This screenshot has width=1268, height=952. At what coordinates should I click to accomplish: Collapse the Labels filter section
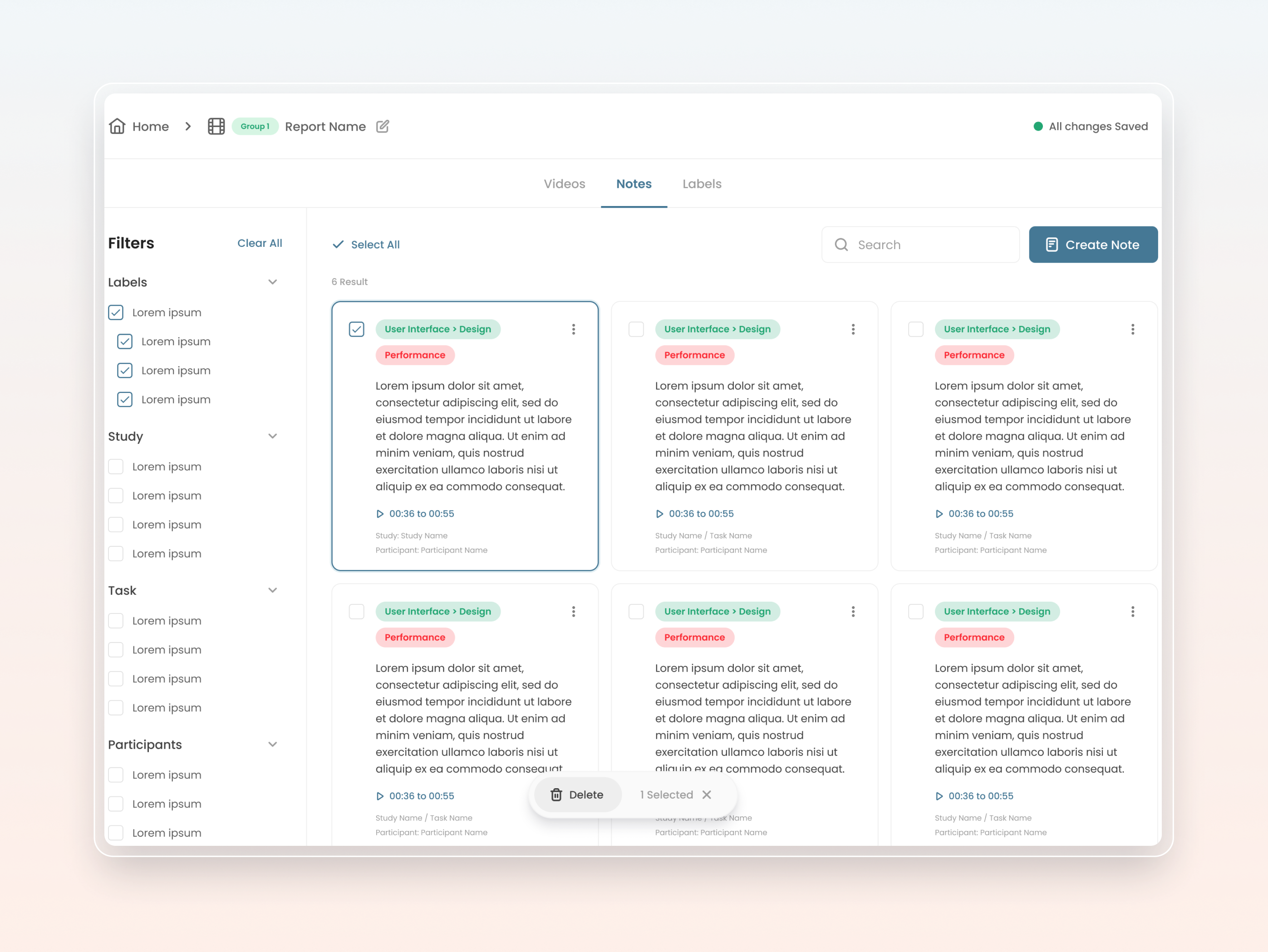[273, 282]
